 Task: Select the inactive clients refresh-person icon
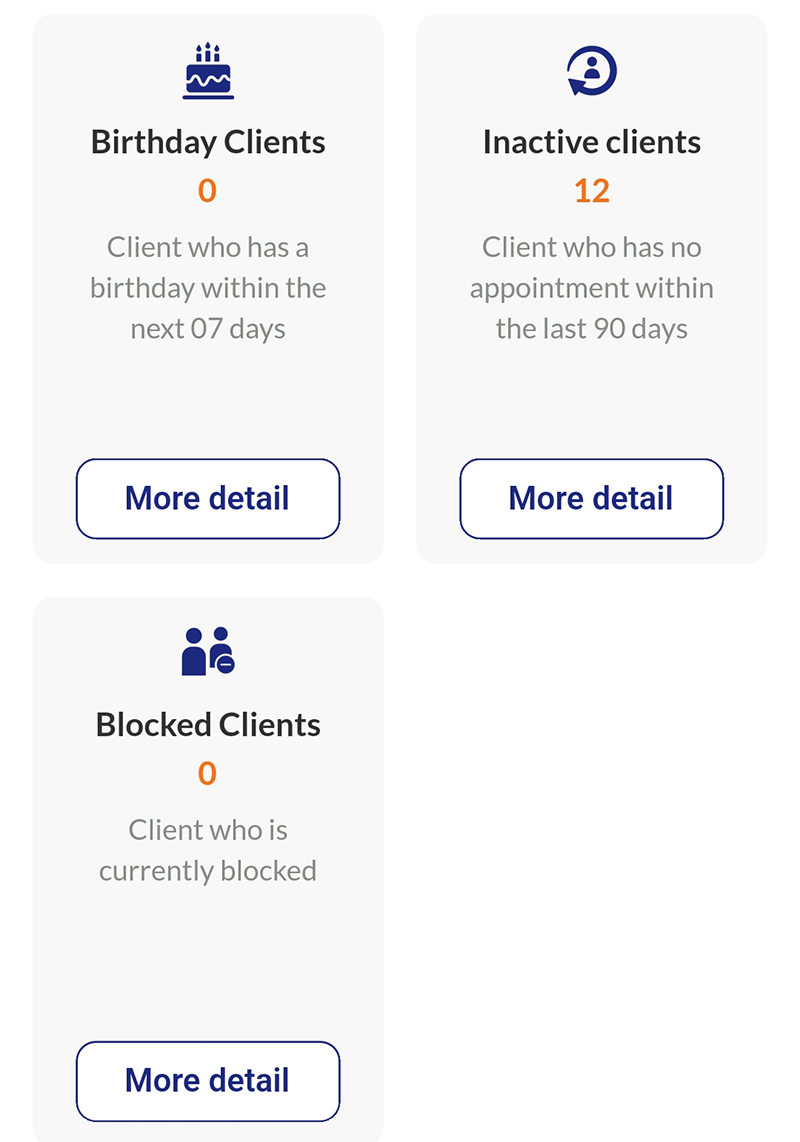tap(591, 70)
